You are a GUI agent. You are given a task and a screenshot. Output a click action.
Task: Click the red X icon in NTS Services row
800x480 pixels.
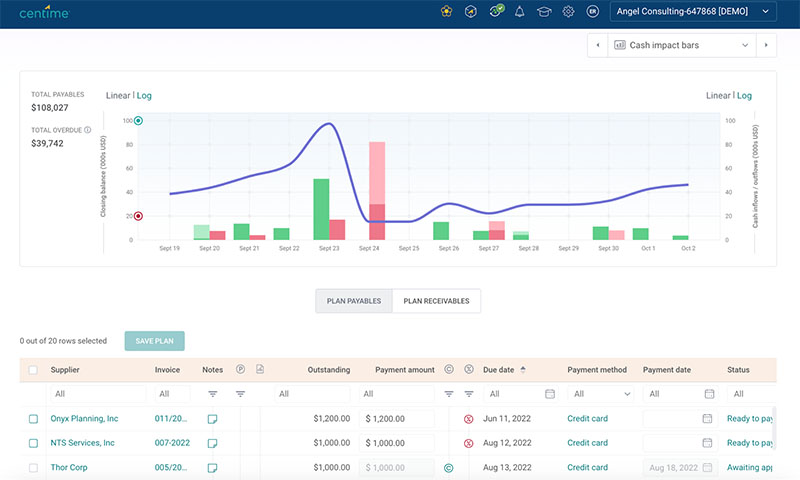[x=468, y=443]
